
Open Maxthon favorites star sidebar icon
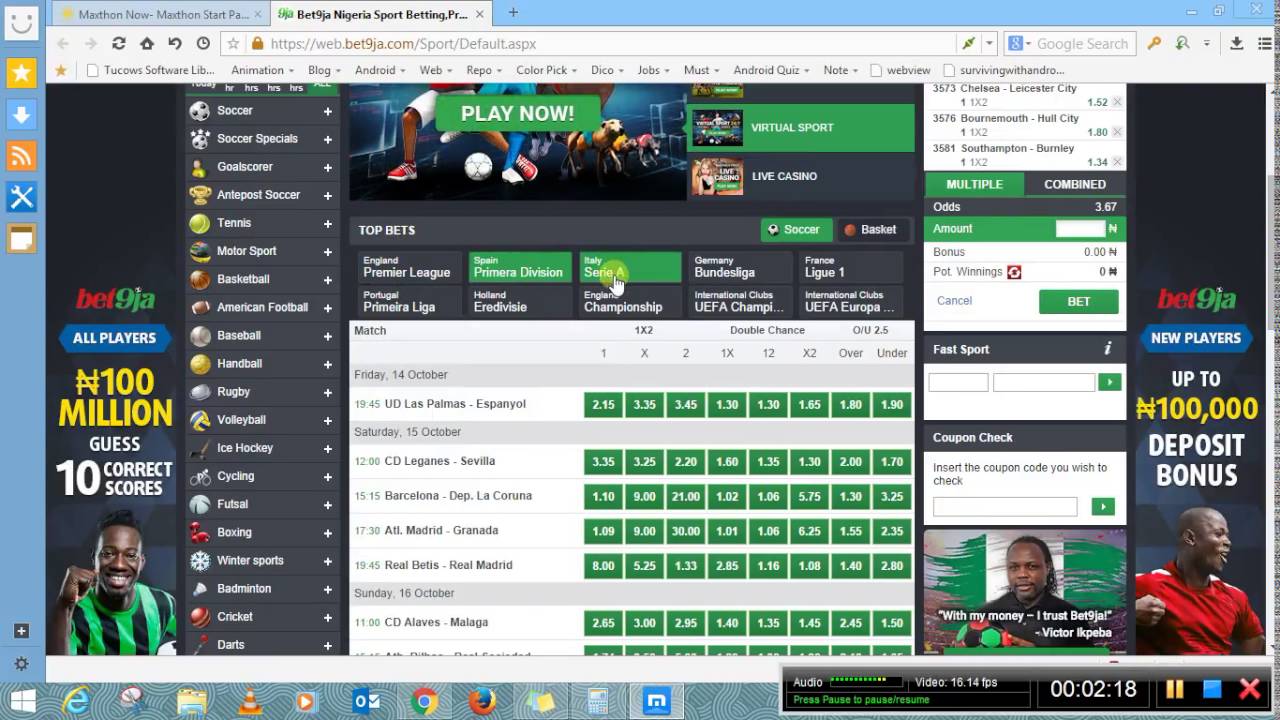[22, 72]
